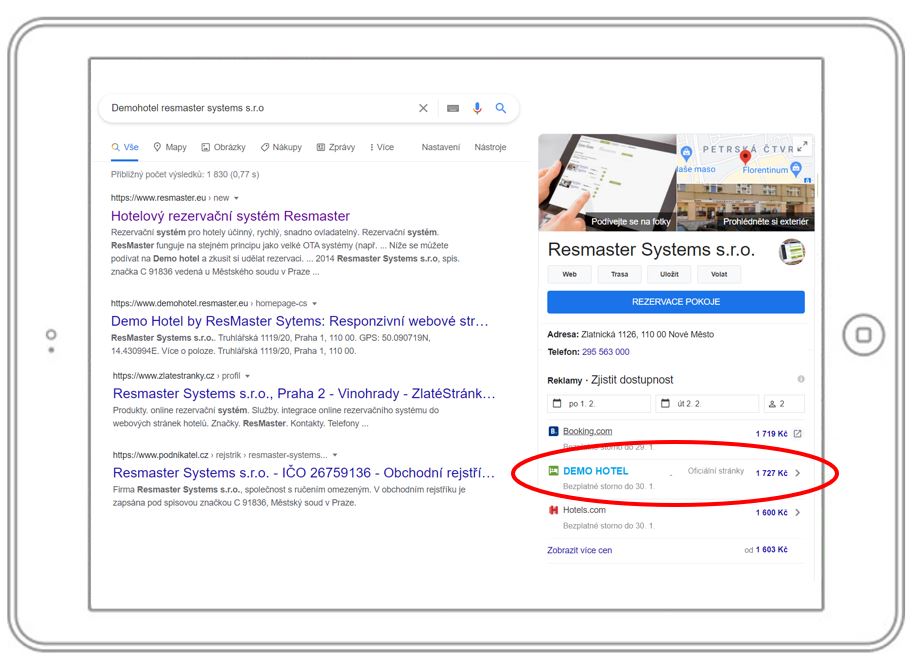This screenshot has width=914, height=659.
Task: Open the Booking.com price offer link
Action: [588, 431]
